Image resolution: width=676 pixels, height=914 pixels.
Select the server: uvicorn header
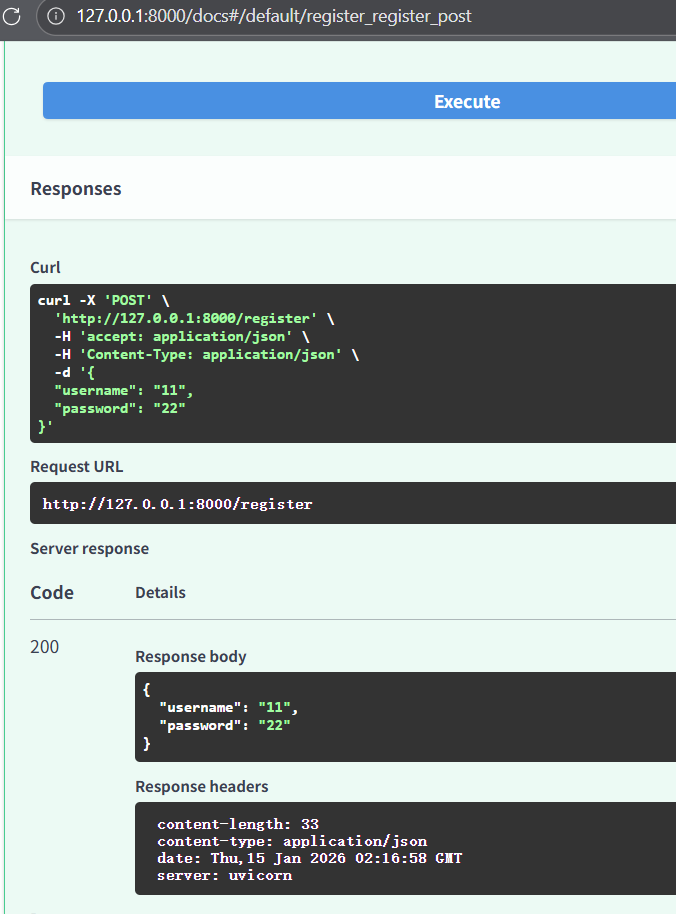[224, 876]
